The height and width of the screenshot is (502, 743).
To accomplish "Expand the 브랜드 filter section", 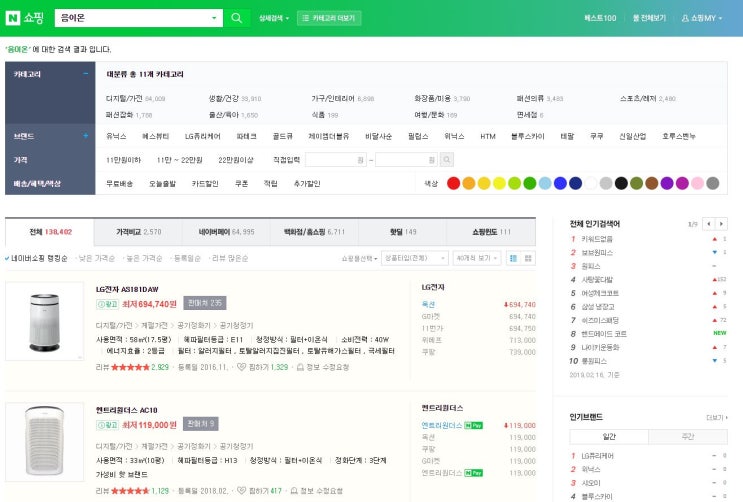I will click(x=86, y=136).
